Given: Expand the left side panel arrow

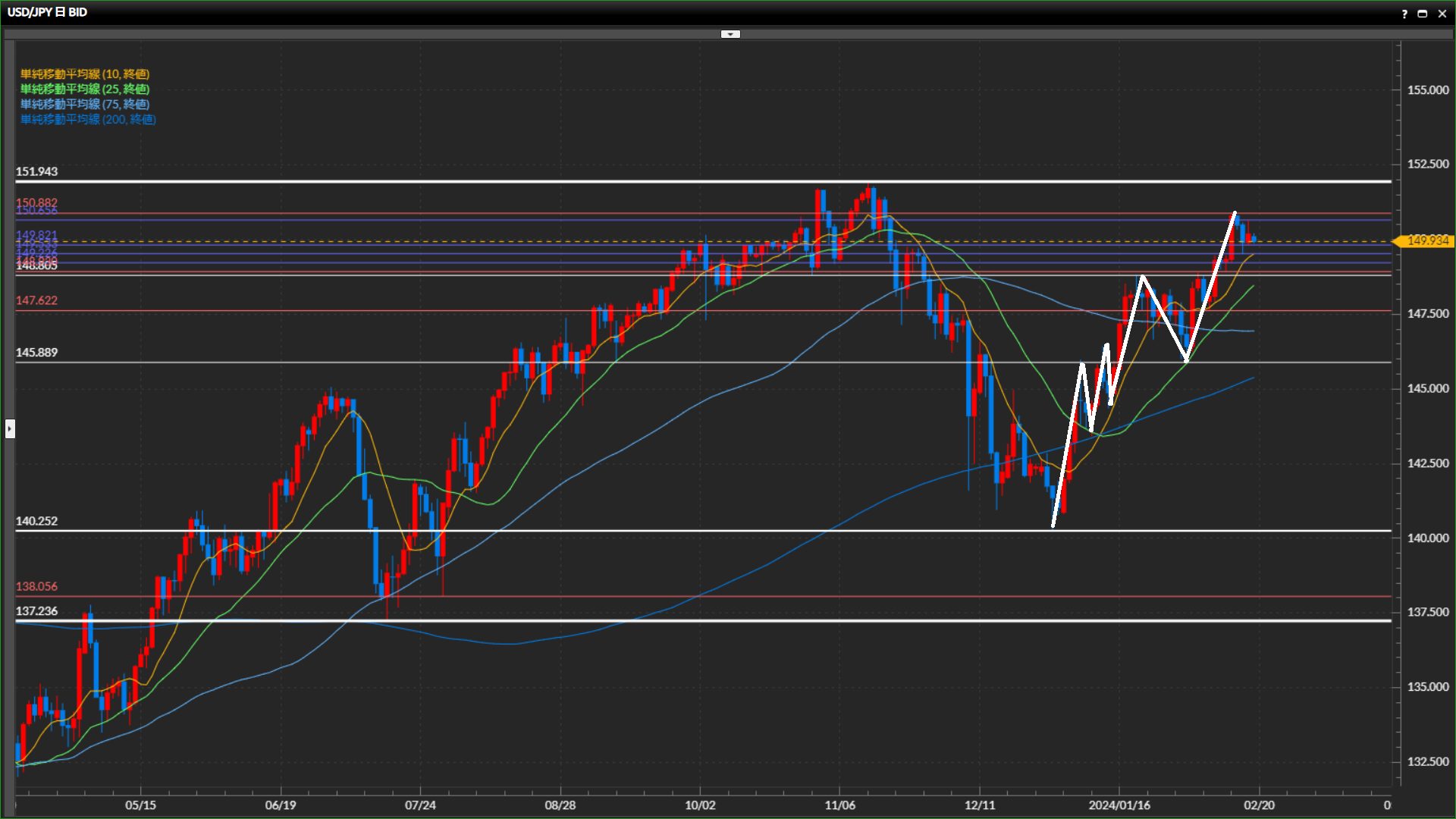Looking at the screenshot, I should click(x=9, y=428).
